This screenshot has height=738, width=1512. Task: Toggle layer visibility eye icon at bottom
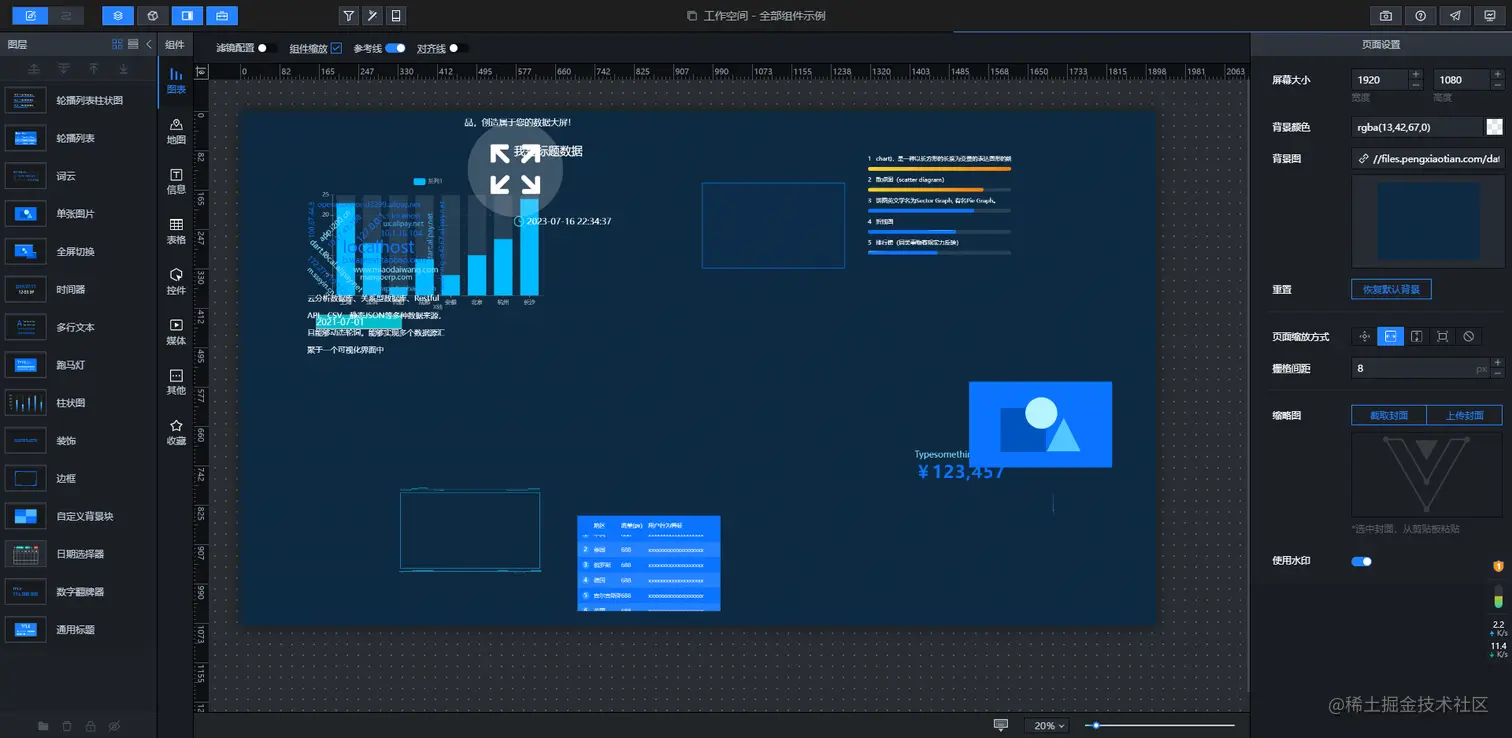pyautogui.click(x=115, y=725)
